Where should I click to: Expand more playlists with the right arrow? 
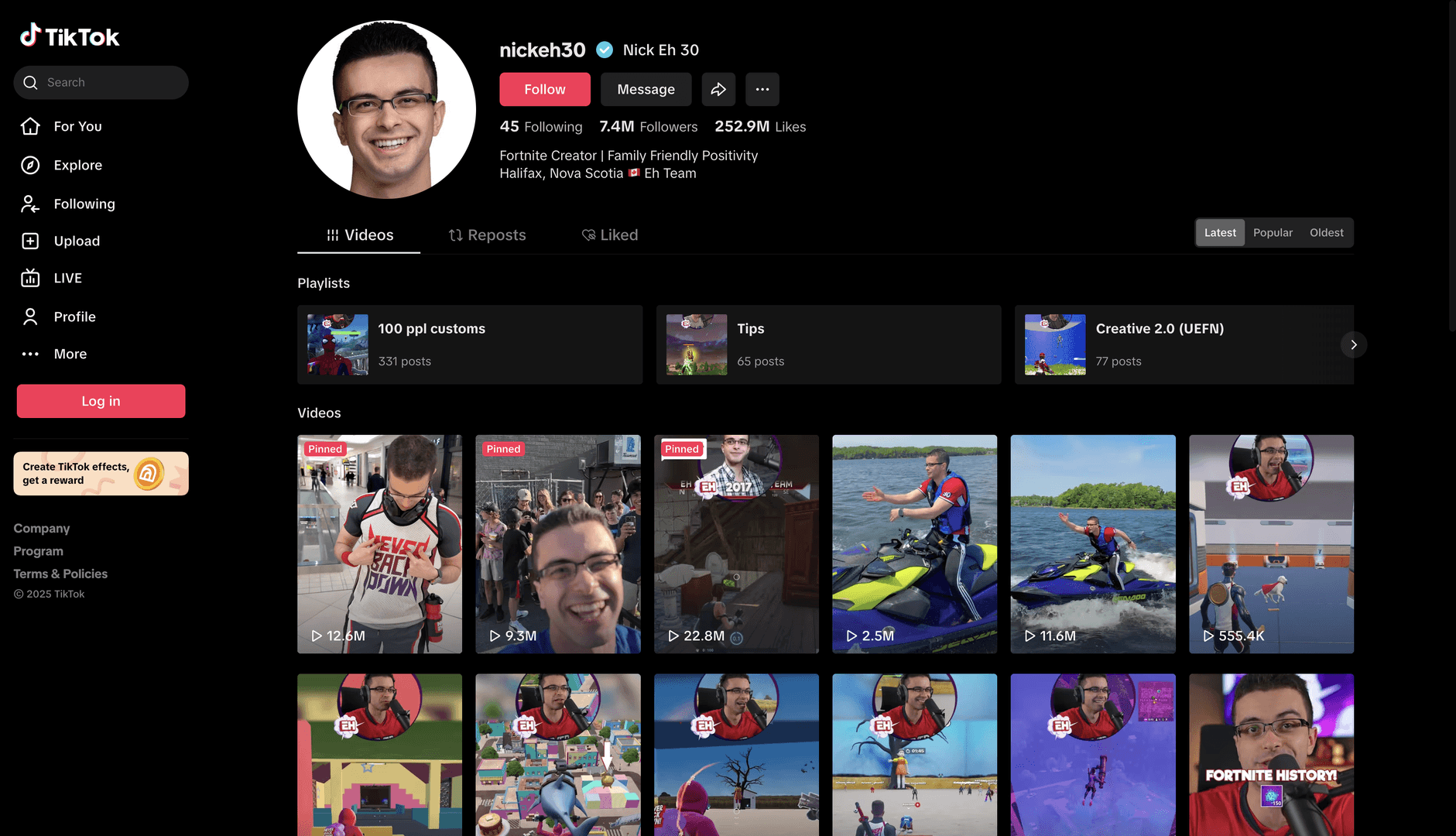[1353, 344]
